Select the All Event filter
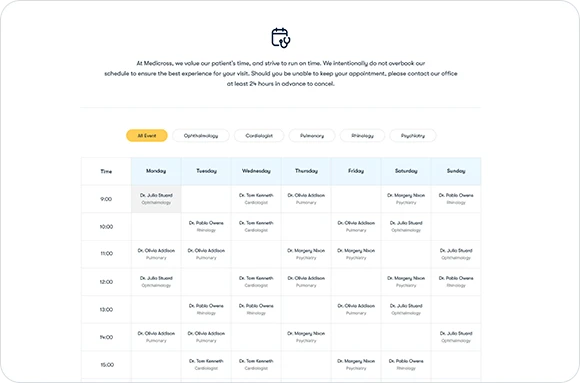This screenshot has height=383, width=580. (x=147, y=135)
